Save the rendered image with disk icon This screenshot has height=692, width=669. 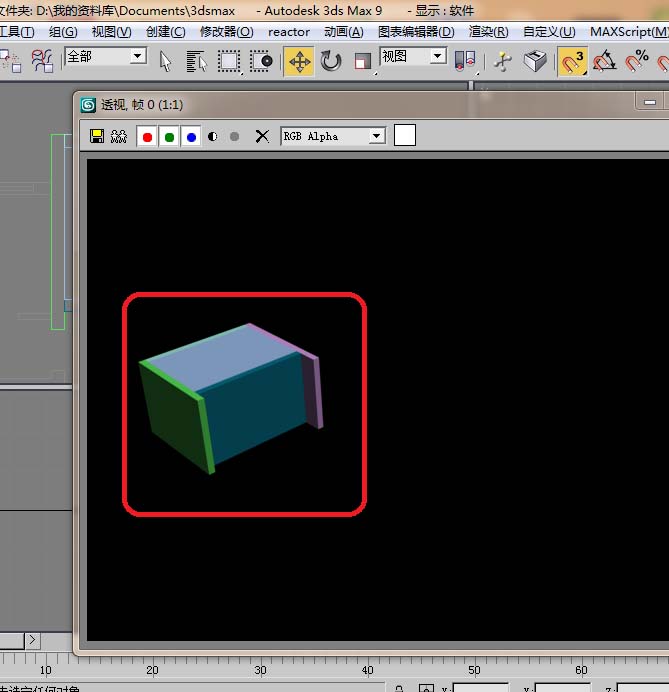[97, 136]
